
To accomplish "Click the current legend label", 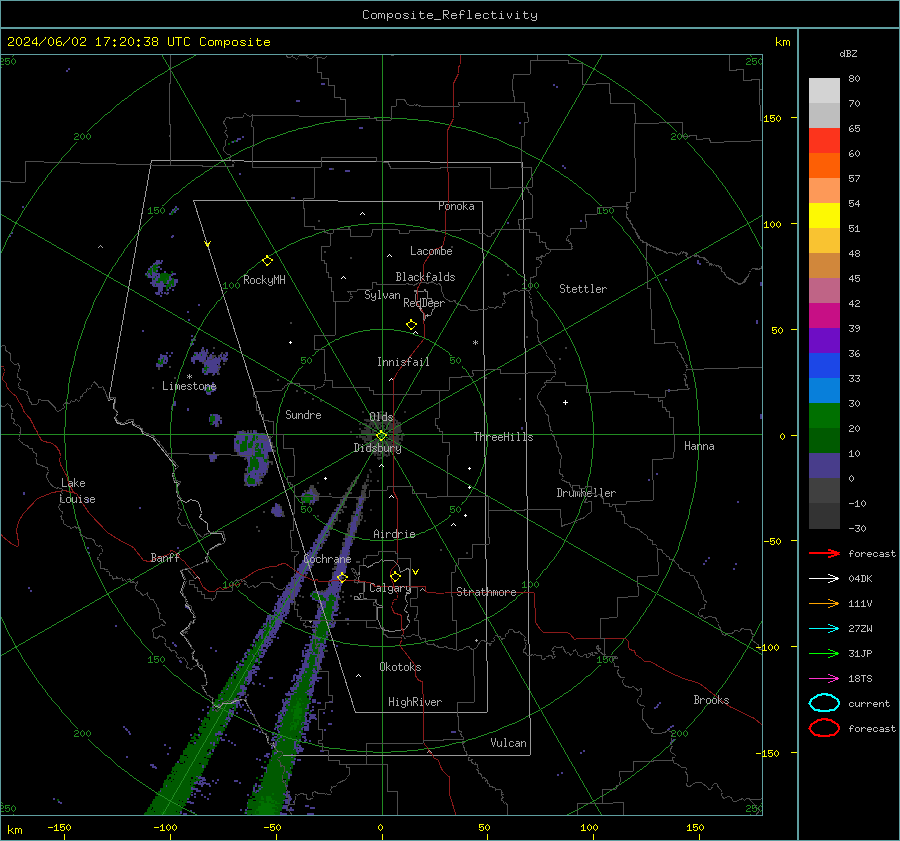I will click(x=869, y=703).
